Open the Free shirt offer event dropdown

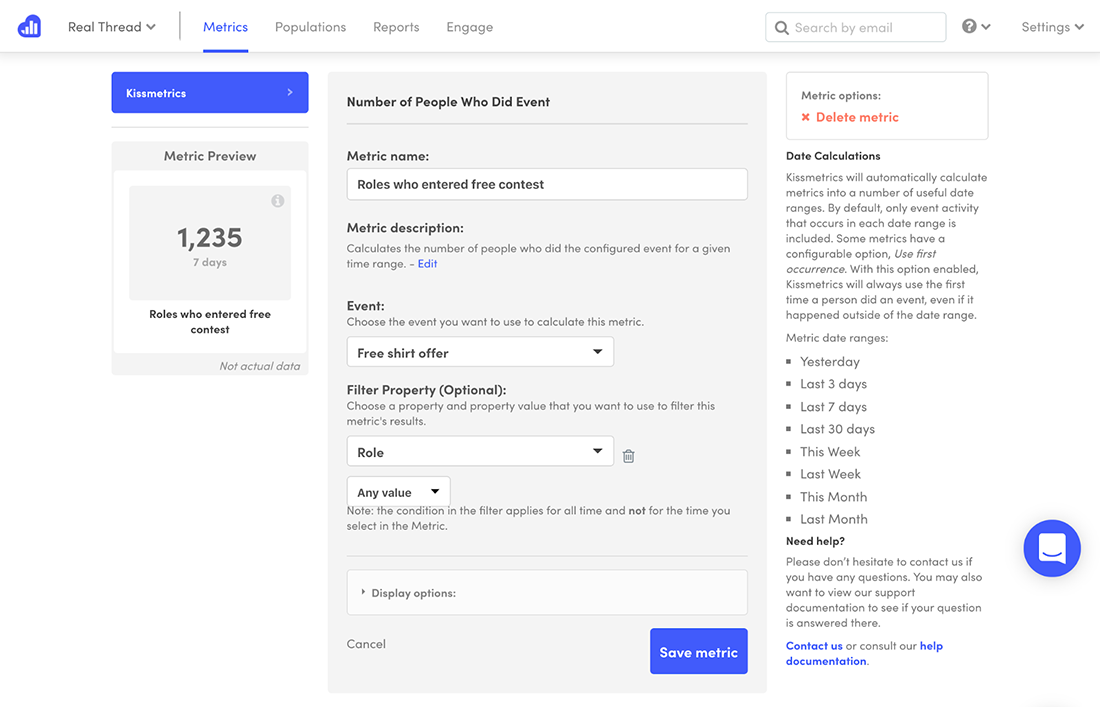pyautogui.click(x=480, y=352)
